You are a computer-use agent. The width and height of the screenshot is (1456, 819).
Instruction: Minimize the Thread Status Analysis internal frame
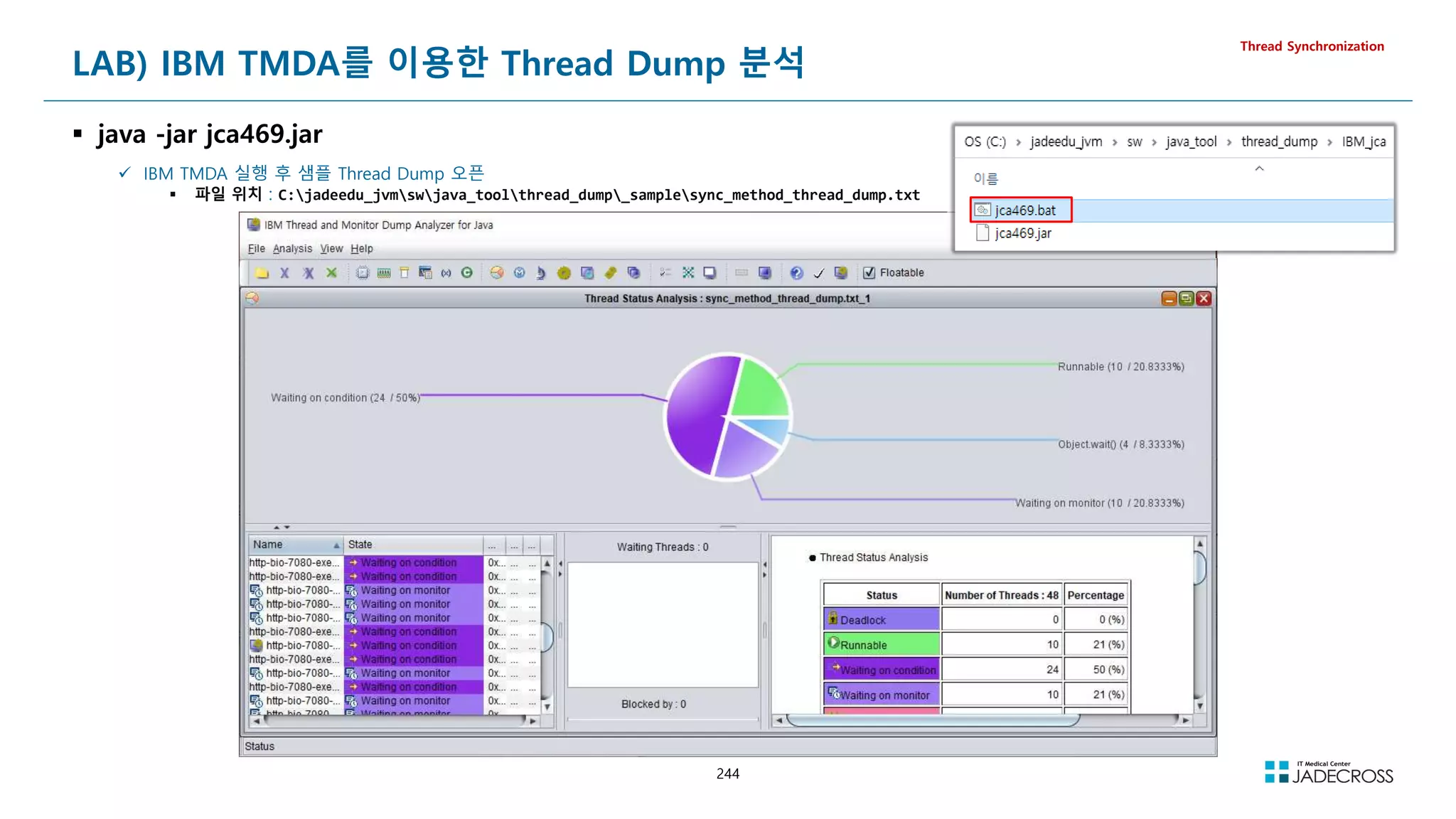(1169, 299)
